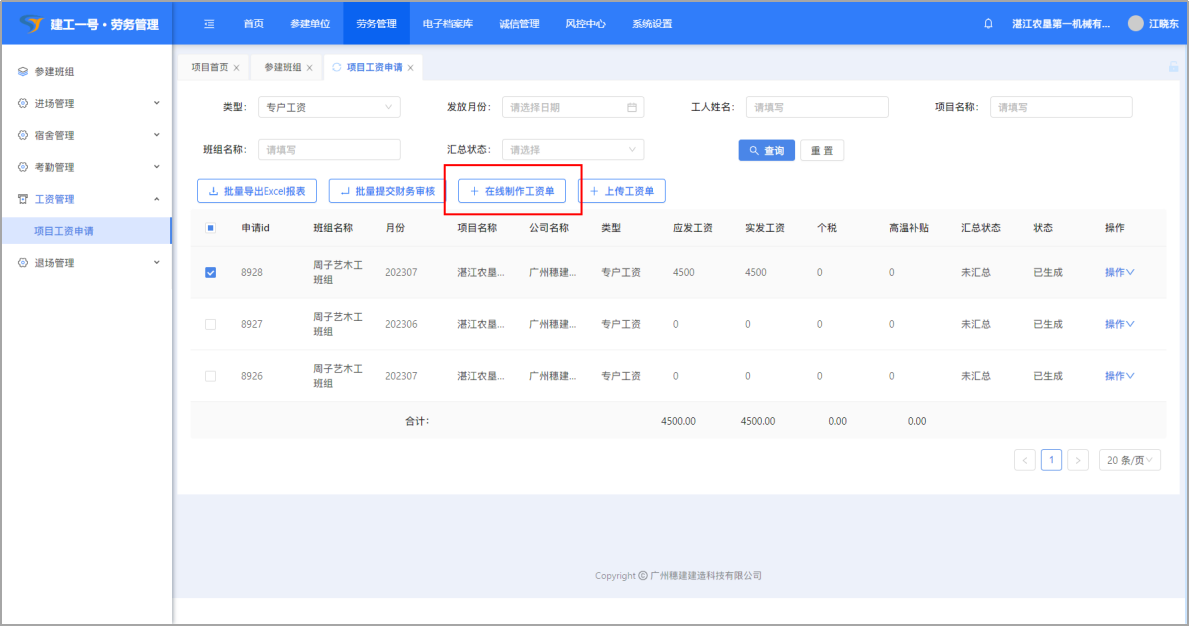The width and height of the screenshot is (1189, 628).
Task: Close the 参建班组 tab with its x icon
Action: (310, 68)
